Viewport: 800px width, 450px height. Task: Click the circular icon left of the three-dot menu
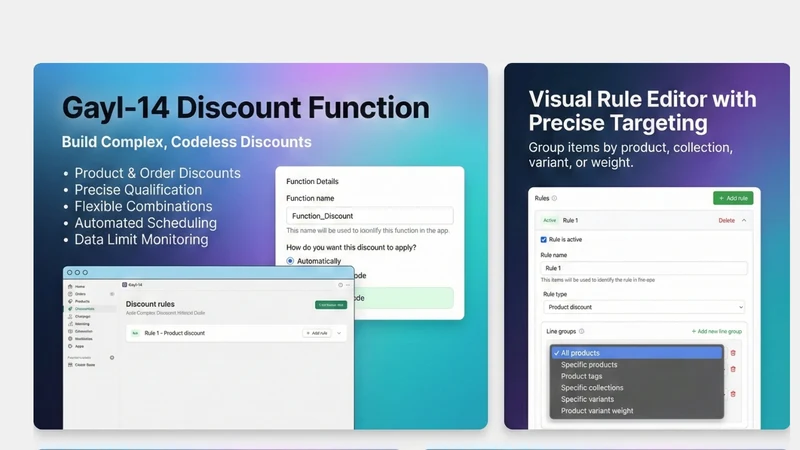tap(340, 285)
